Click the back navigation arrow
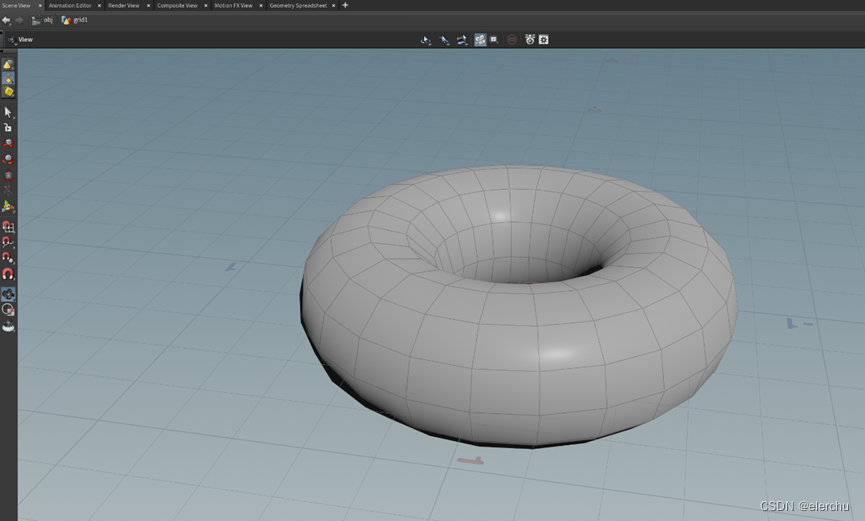The height and width of the screenshot is (521, 865). point(6,20)
